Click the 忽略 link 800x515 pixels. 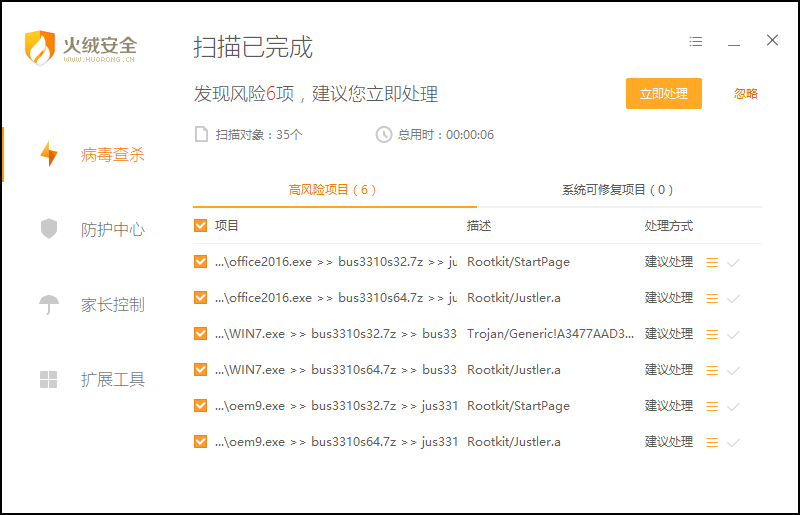click(x=745, y=94)
